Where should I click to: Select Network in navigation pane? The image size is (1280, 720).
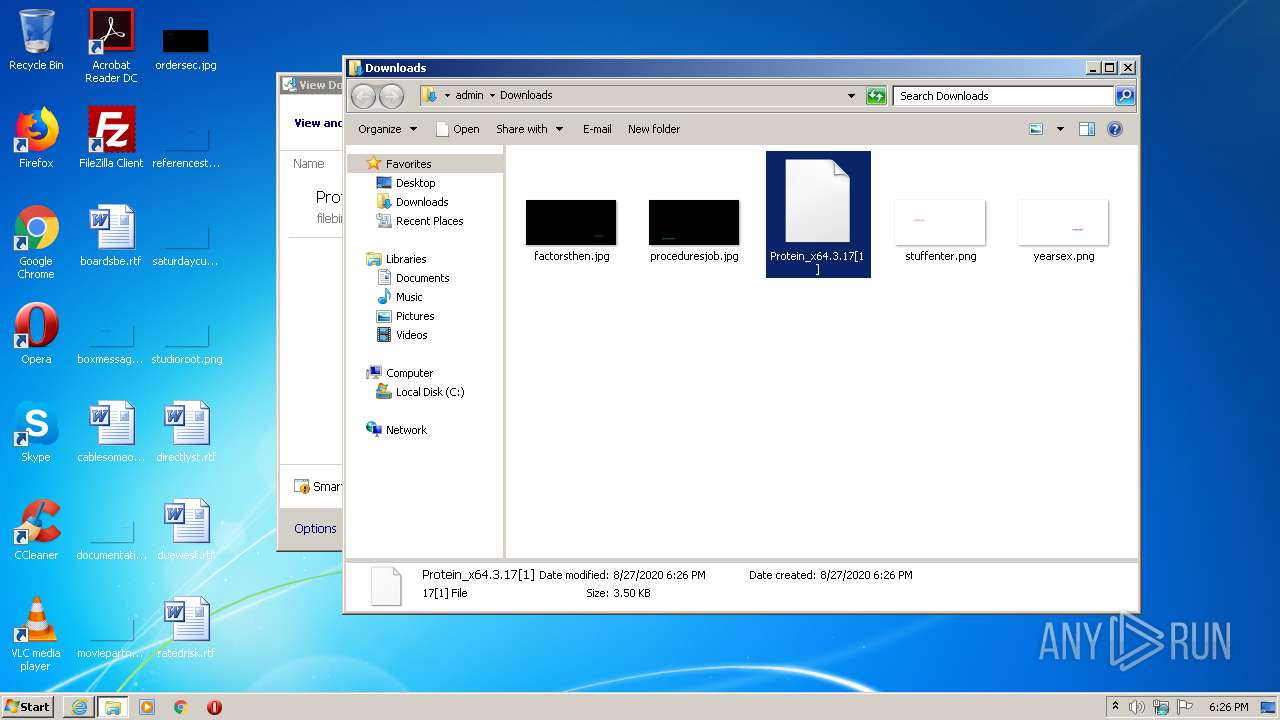[406, 430]
